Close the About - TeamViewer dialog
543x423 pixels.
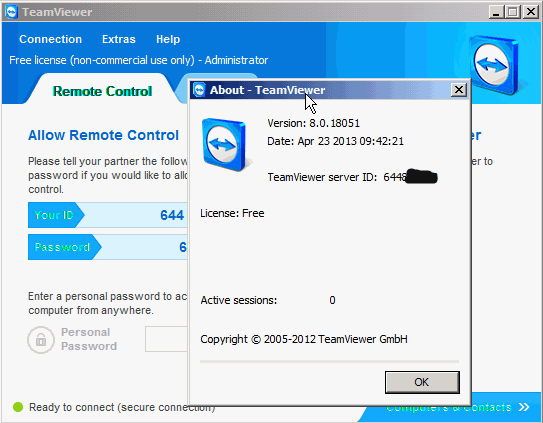pos(459,90)
